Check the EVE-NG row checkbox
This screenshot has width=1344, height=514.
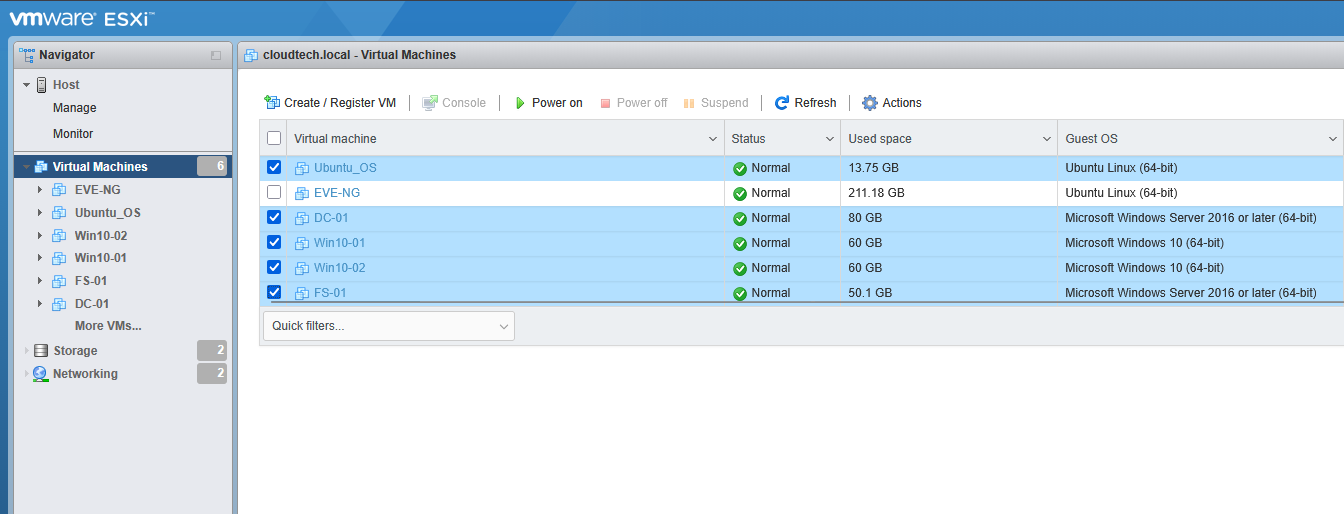(274, 192)
